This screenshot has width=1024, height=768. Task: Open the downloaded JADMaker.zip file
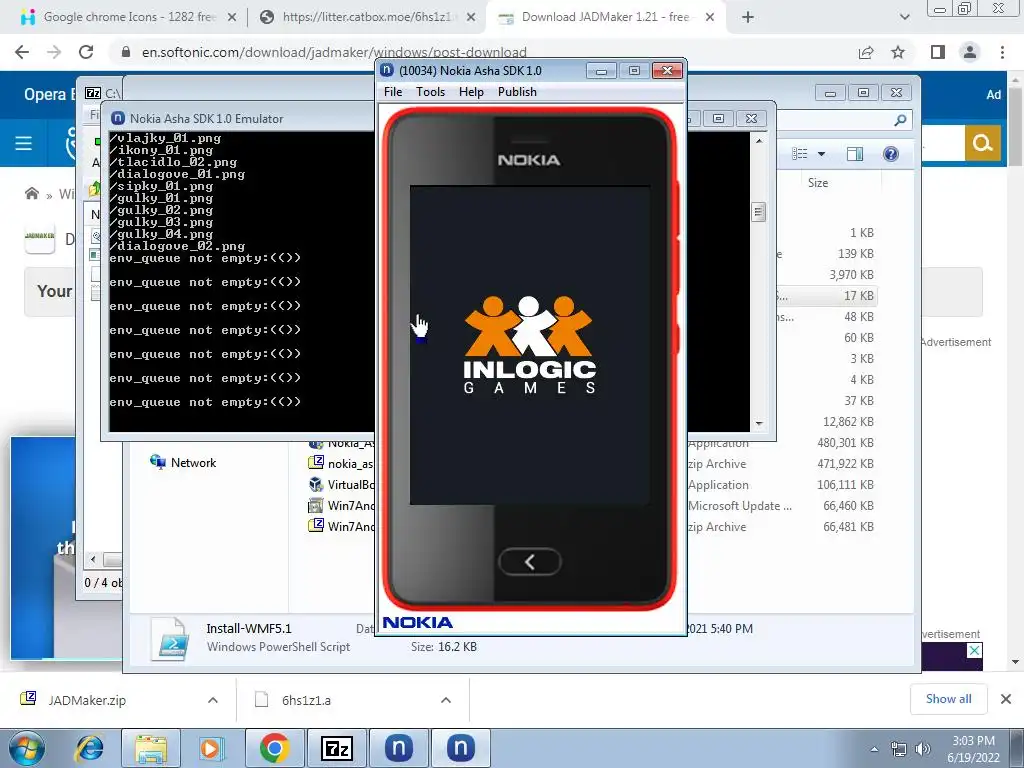(x=87, y=700)
